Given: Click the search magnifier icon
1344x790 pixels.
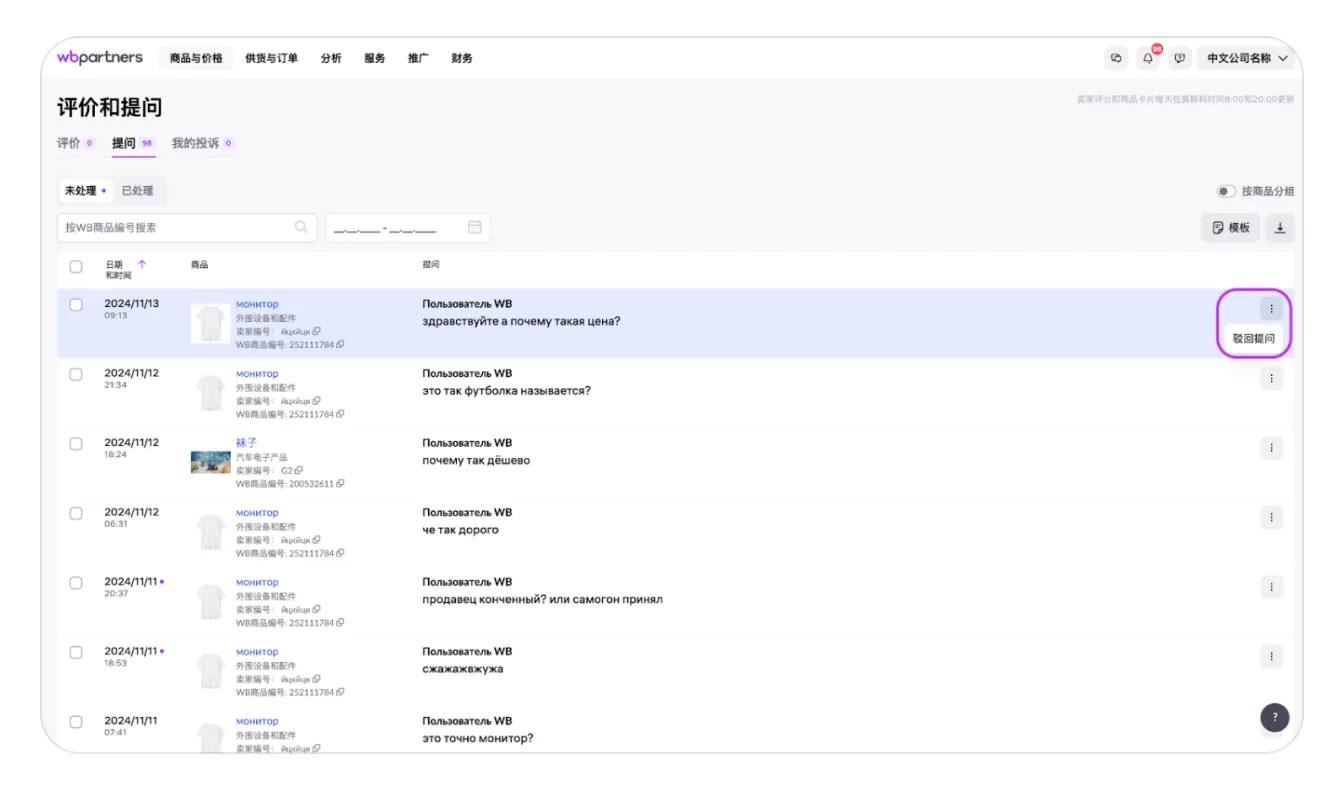Looking at the screenshot, I should [301, 228].
